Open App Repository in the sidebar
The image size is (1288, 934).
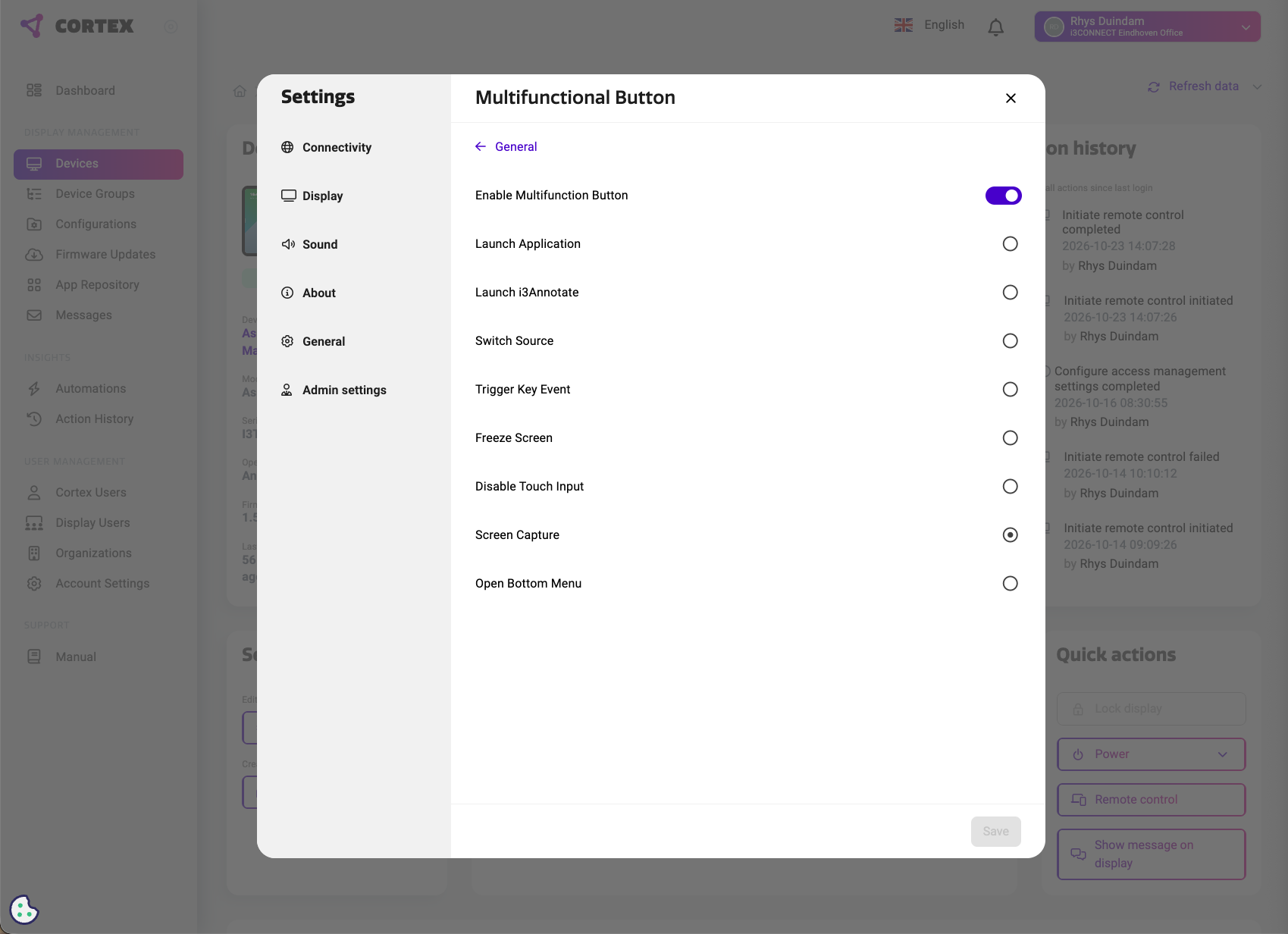(x=99, y=285)
